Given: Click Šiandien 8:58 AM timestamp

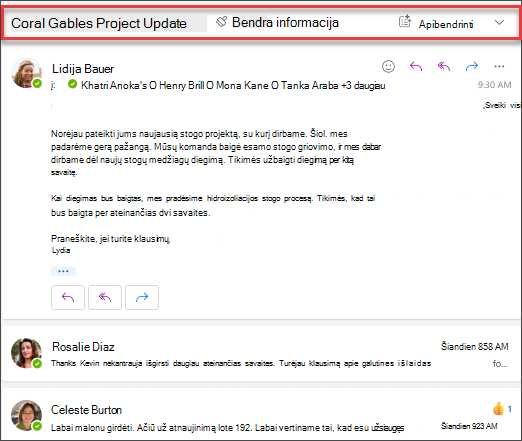Looking at the screenshot, I should pos(475,347).
